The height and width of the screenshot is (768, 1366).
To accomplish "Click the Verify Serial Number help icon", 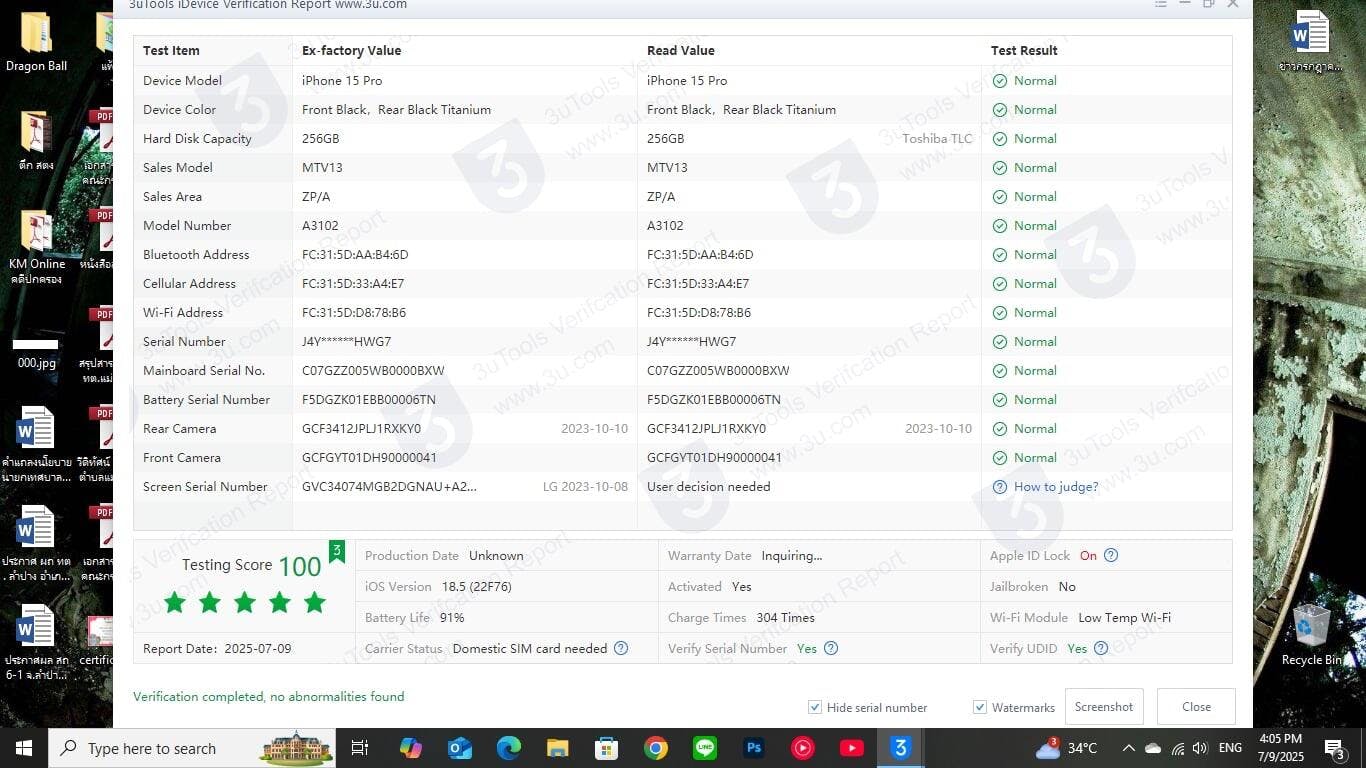I will [831, 648].
